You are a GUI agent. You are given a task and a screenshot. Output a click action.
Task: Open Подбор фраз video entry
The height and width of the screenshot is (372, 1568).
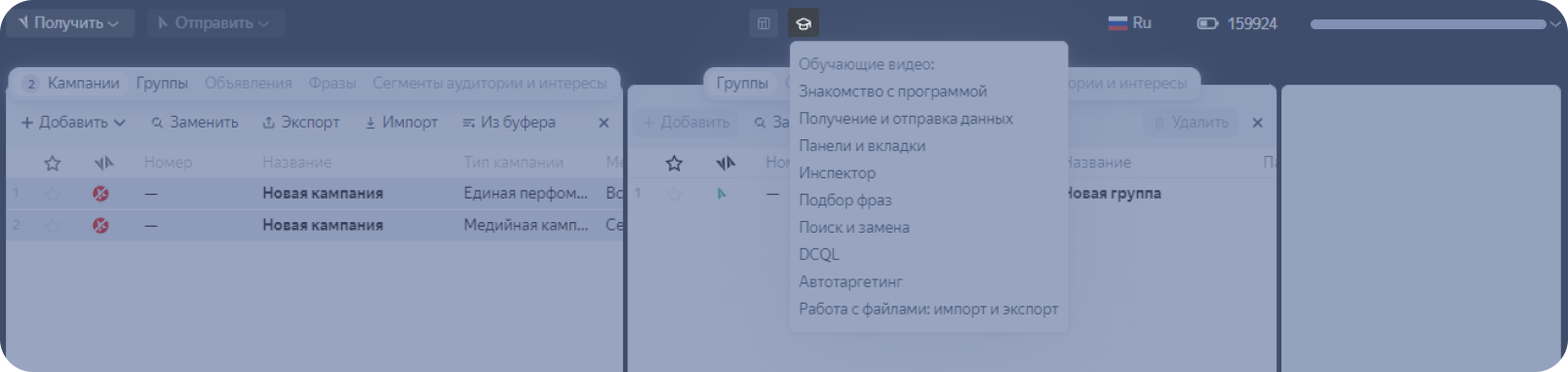(845, 201)
